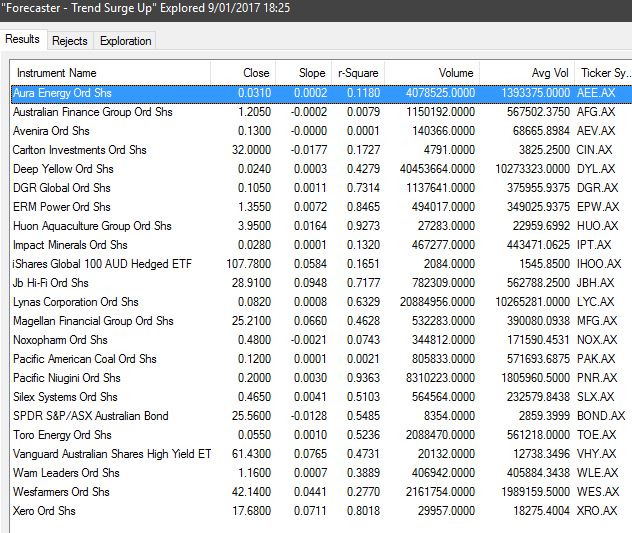Select the Impact Minerals Ord Shs row

tap(321, 245)
